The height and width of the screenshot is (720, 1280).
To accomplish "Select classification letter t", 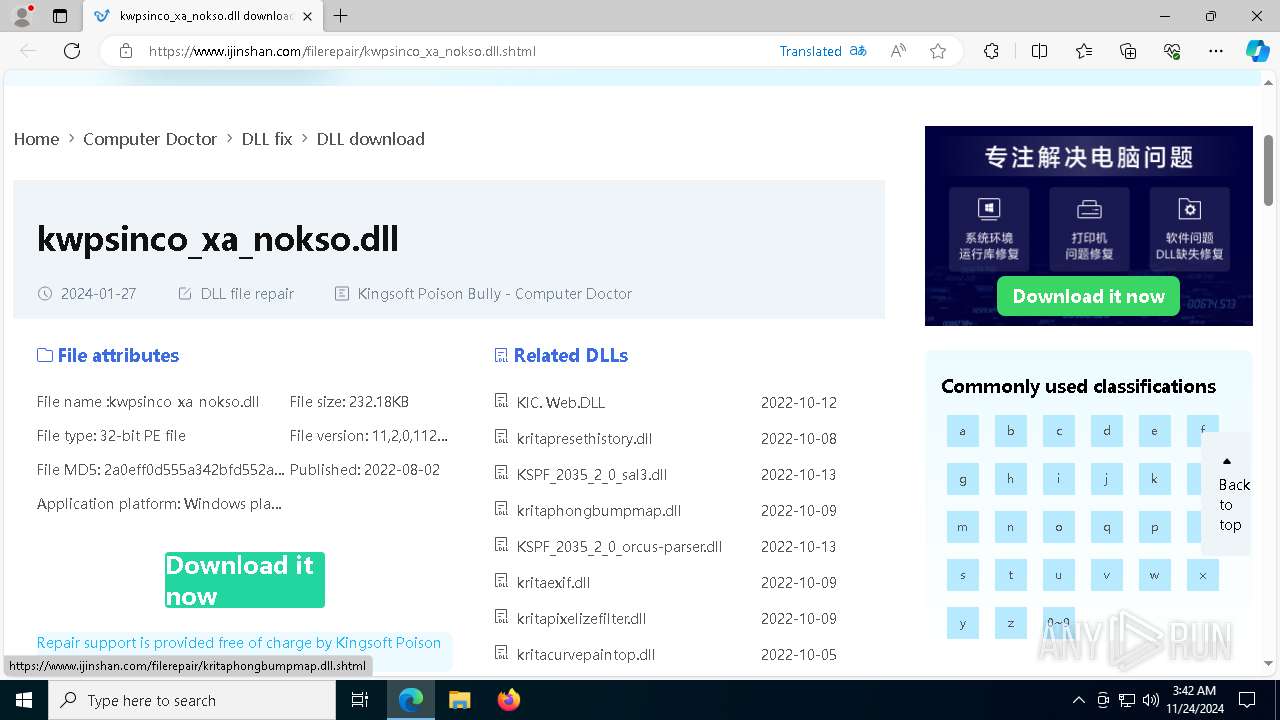I will [1011, 575].
